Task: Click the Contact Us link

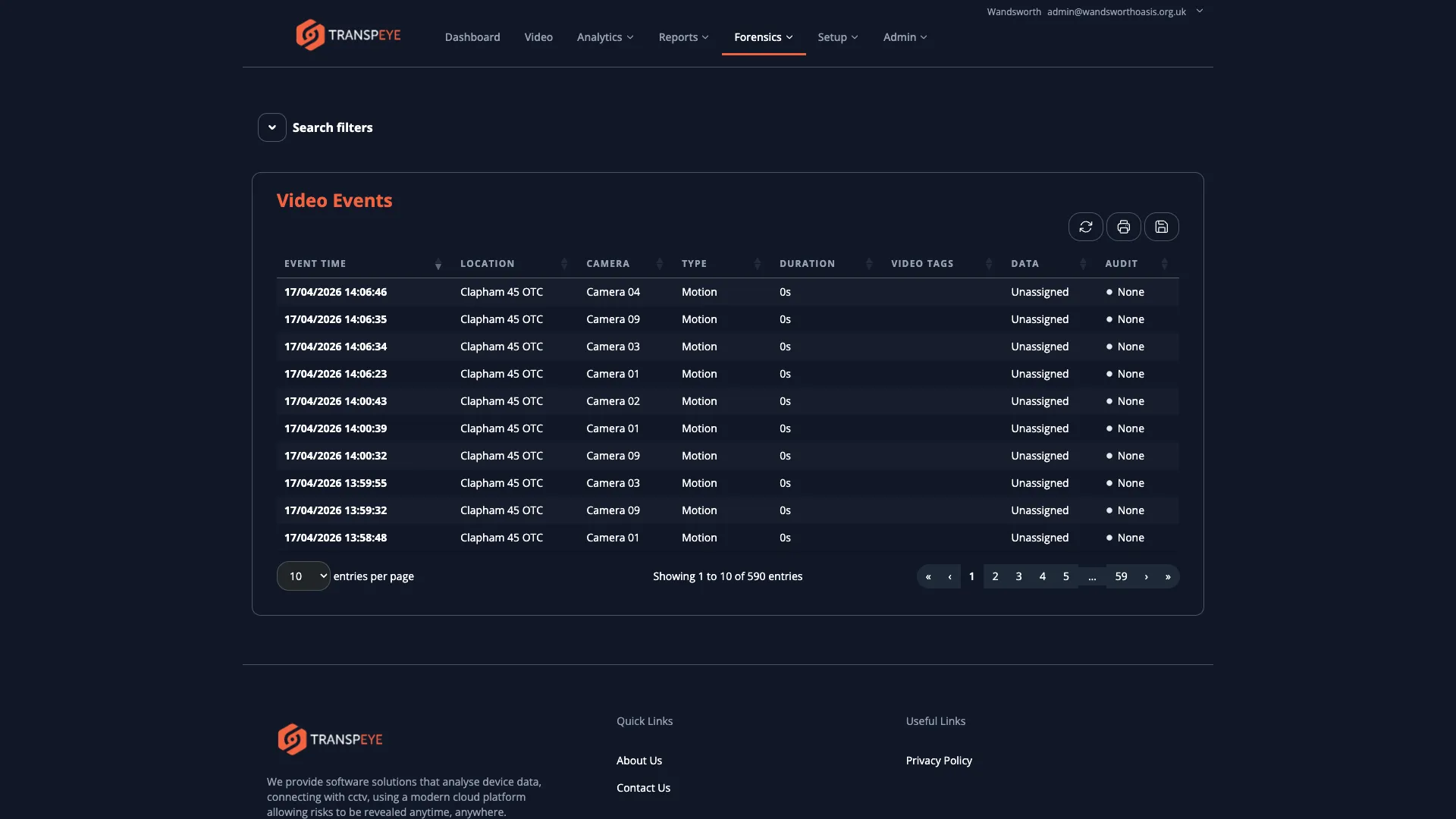Action: point(643,787)
